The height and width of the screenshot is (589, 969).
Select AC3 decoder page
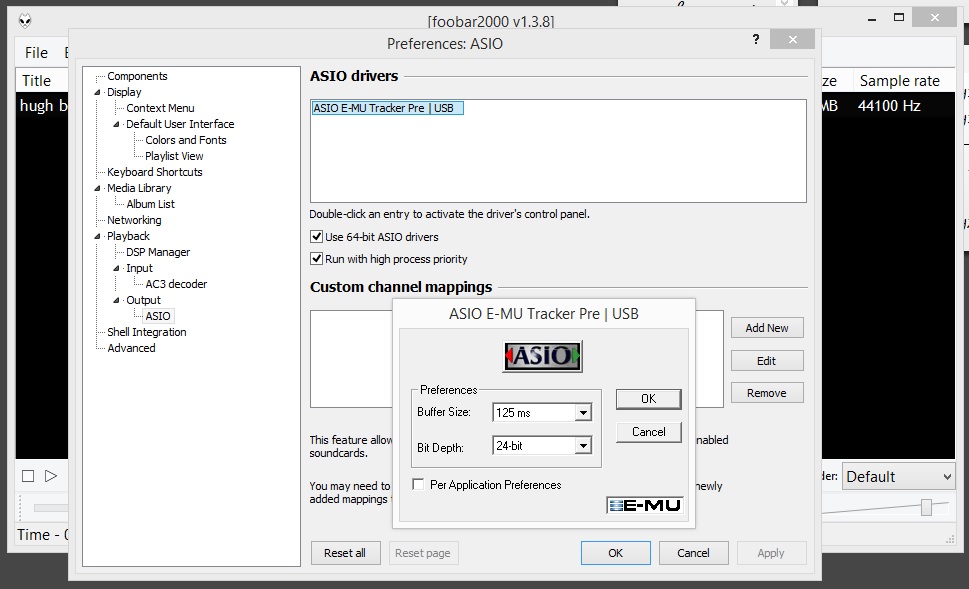pos(176,284)
